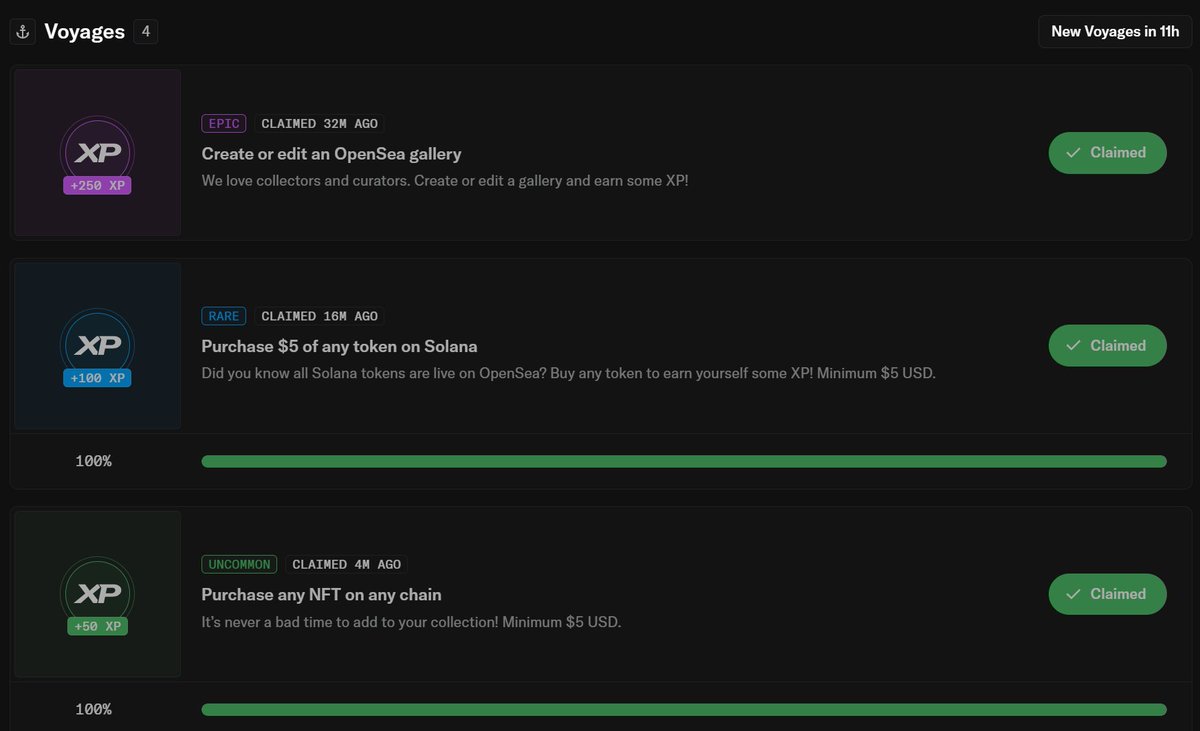Click the anchor icon beside Voyages
Screen dimensions: 1200x731
pyautogui.click(x=23, y=32)
